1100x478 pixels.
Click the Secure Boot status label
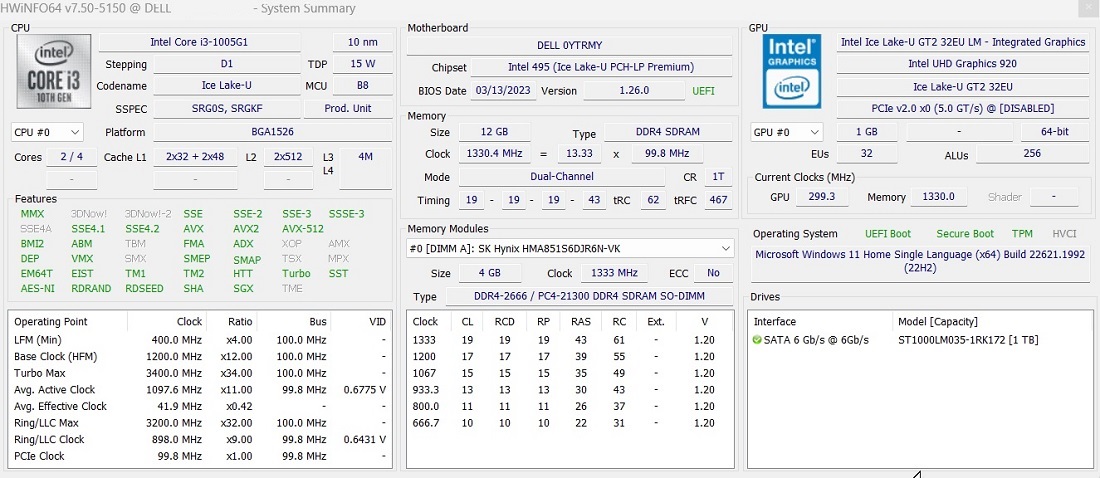coord(965,234)
